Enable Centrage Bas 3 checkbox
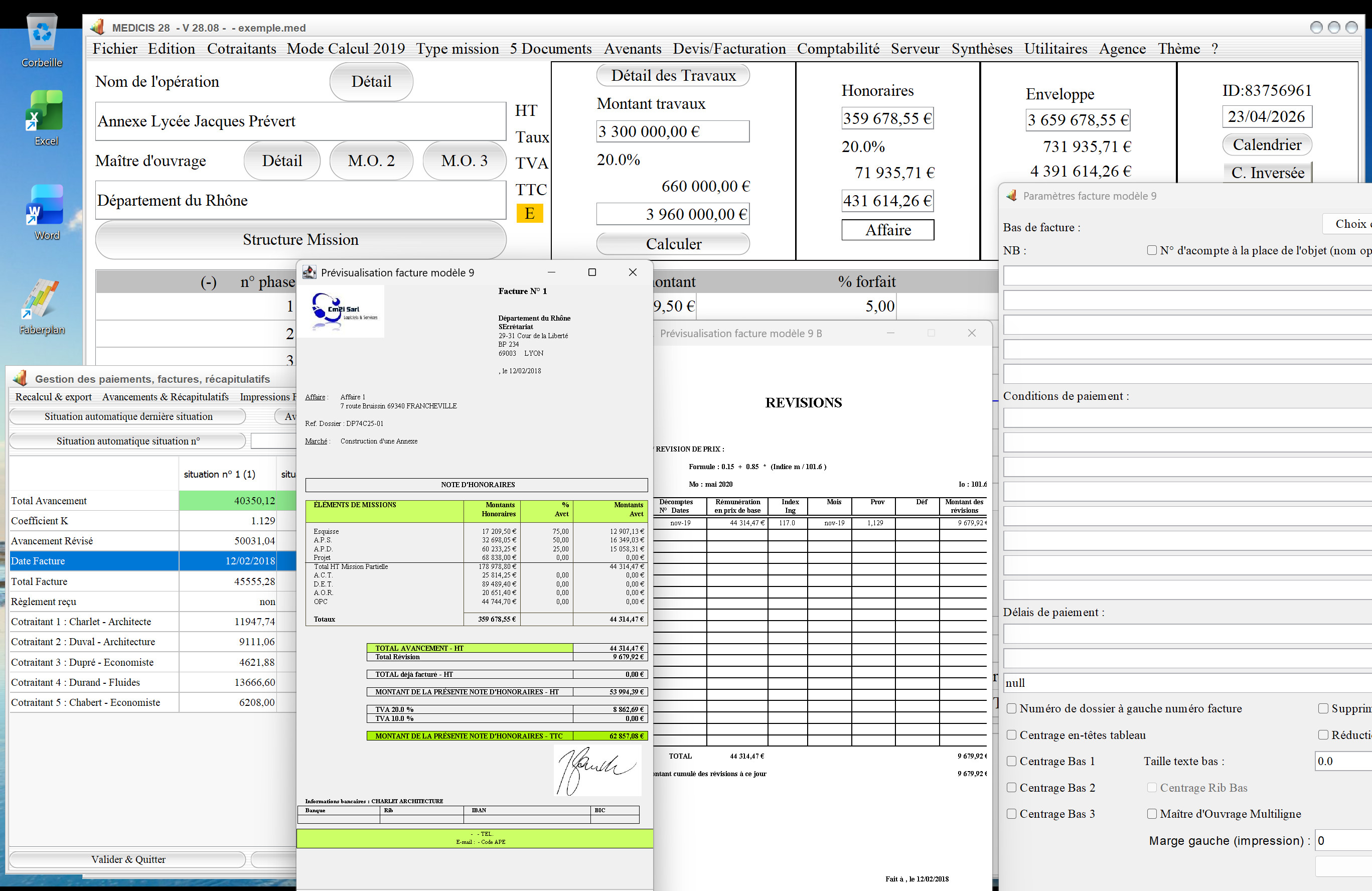The width and height of the screenshot is (1372, 891). [1011, 814]
